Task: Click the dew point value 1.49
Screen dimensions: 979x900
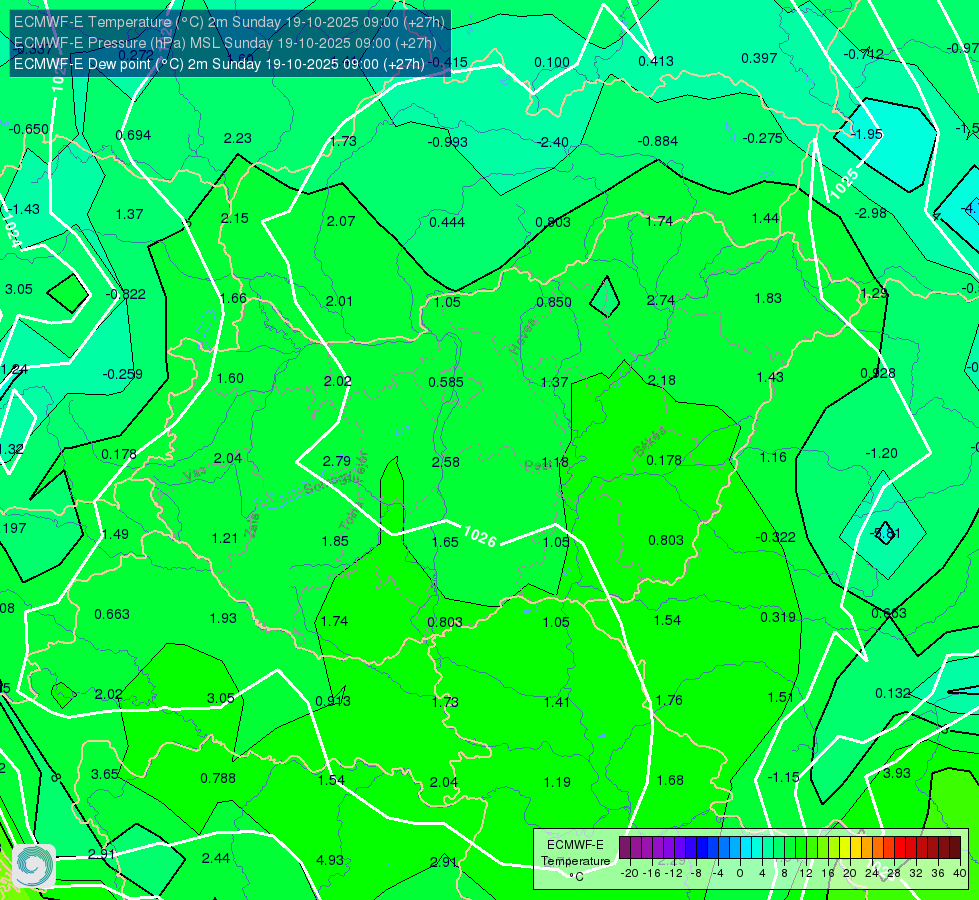Action: (115, 534)
